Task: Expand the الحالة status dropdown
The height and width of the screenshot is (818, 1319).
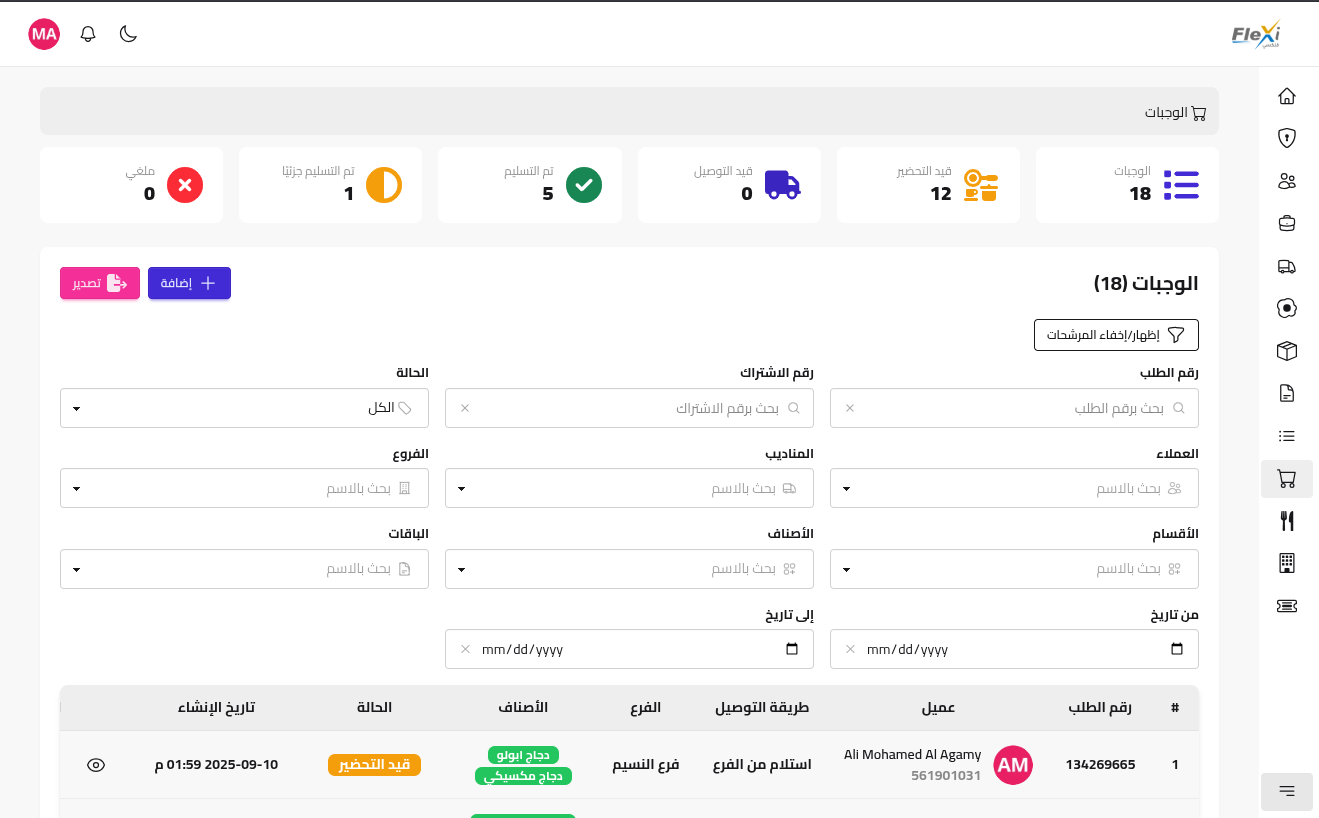Action: coord(244,408)
